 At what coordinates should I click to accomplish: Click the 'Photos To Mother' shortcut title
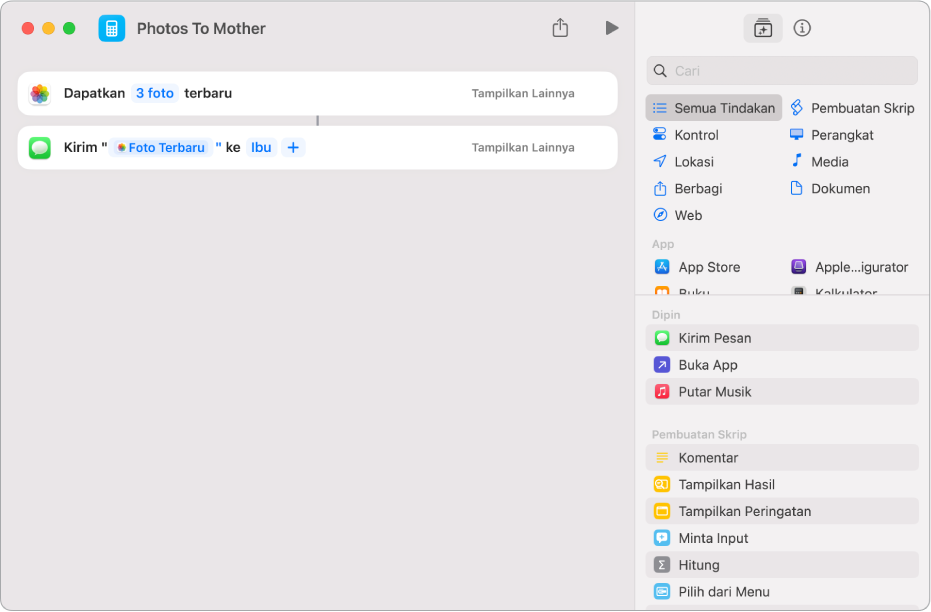tap(201, 28)
